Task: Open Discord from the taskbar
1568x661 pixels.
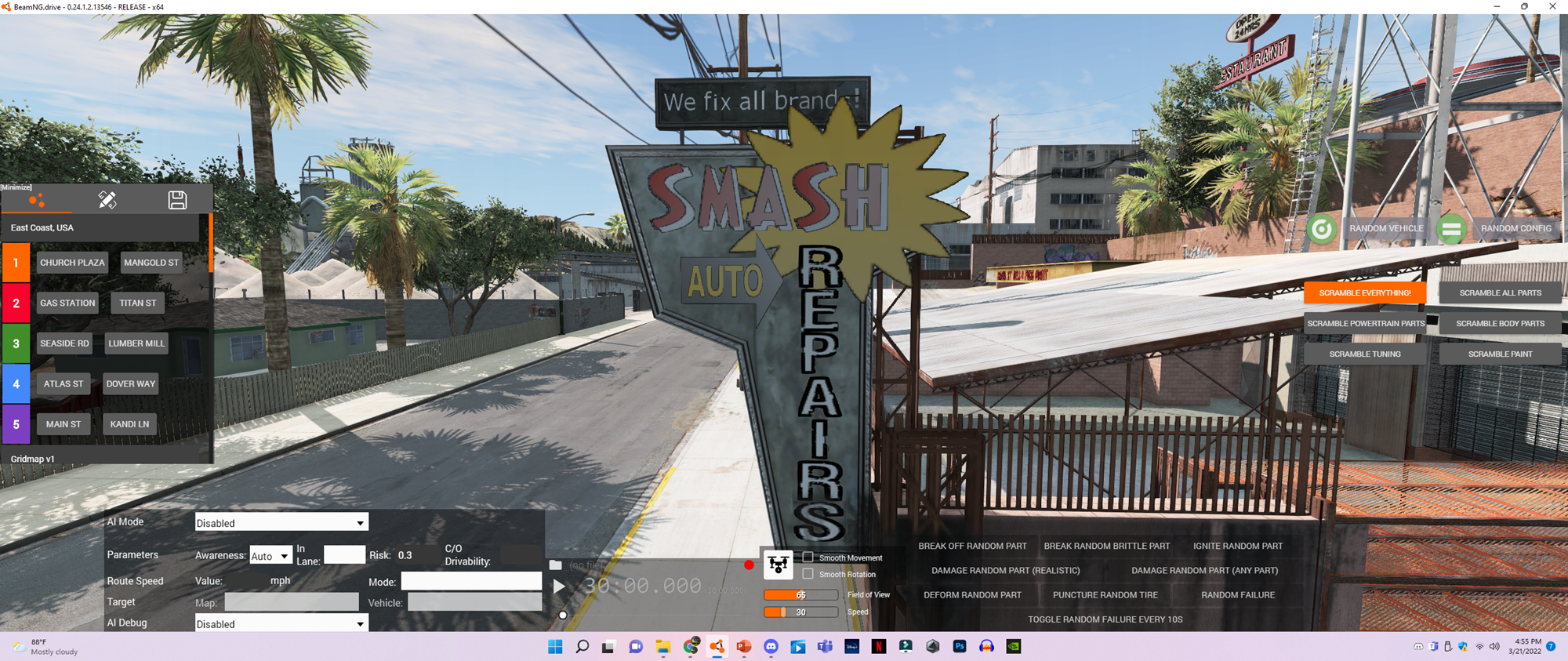Action: click(771, 647)
